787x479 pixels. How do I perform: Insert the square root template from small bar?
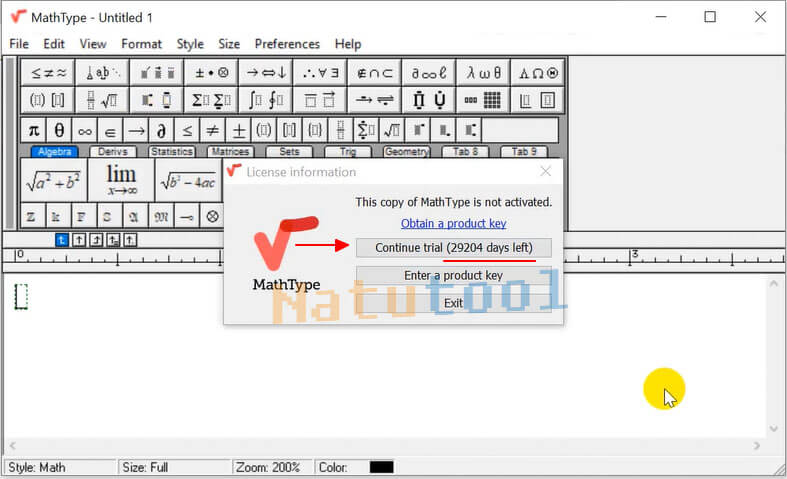pos(392,131)
